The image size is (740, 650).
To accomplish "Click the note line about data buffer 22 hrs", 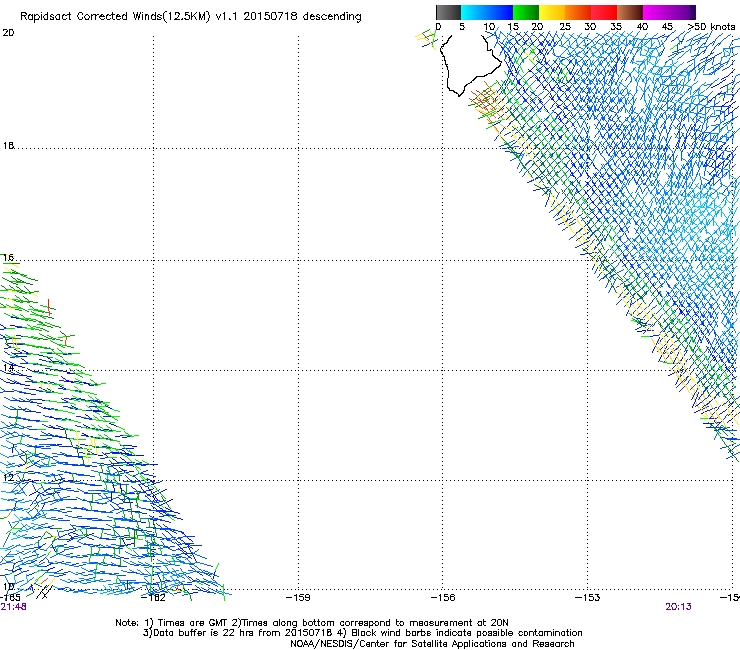I will pos(362,633).
